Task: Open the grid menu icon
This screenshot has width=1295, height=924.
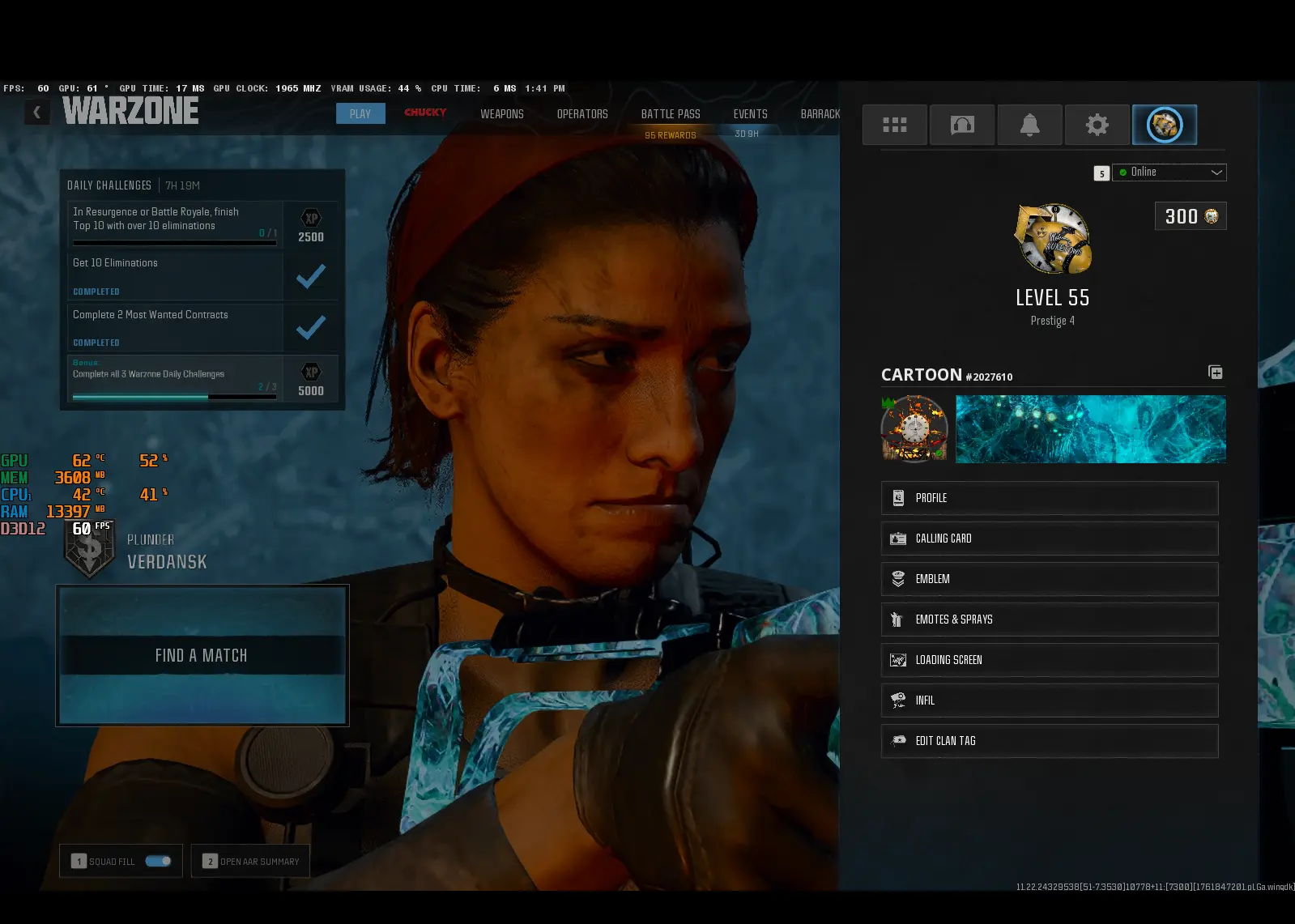Action: click(x=894, y=125)
